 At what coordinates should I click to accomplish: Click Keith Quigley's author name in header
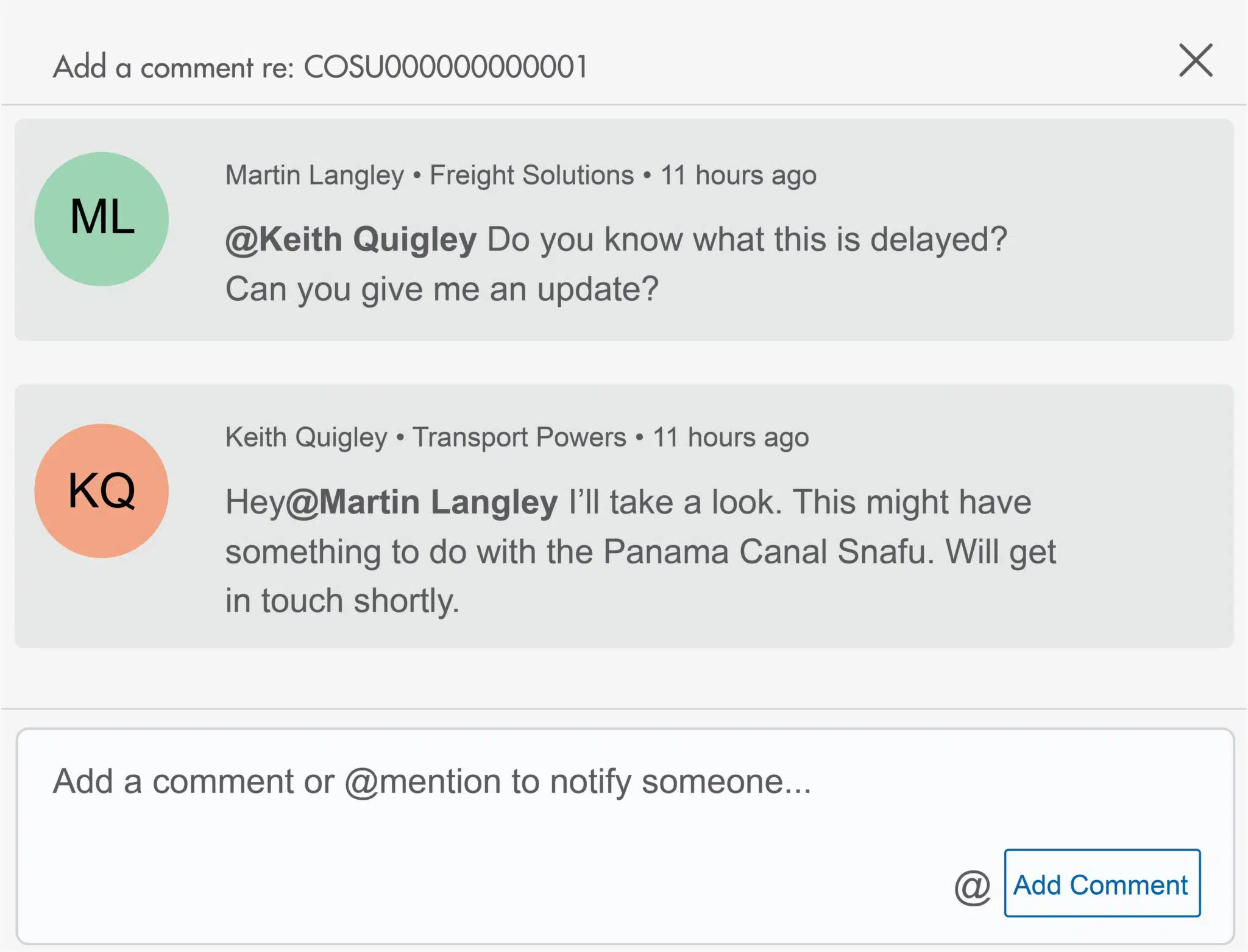click(x=306, y=437)
